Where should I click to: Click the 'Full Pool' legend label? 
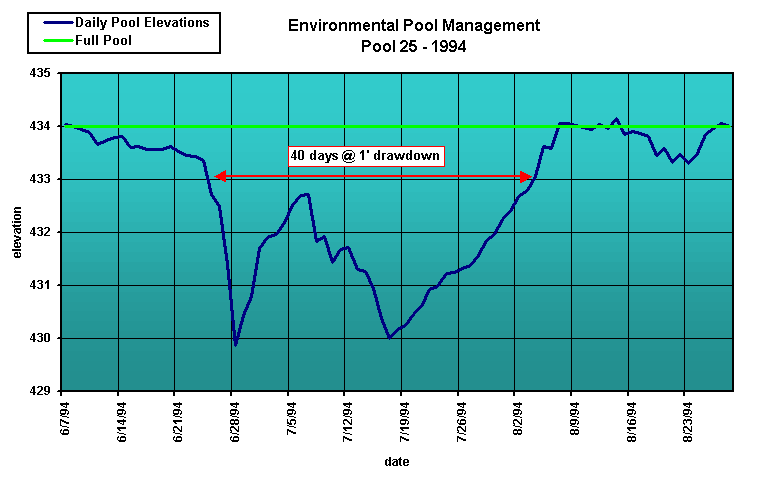[103, 40]
